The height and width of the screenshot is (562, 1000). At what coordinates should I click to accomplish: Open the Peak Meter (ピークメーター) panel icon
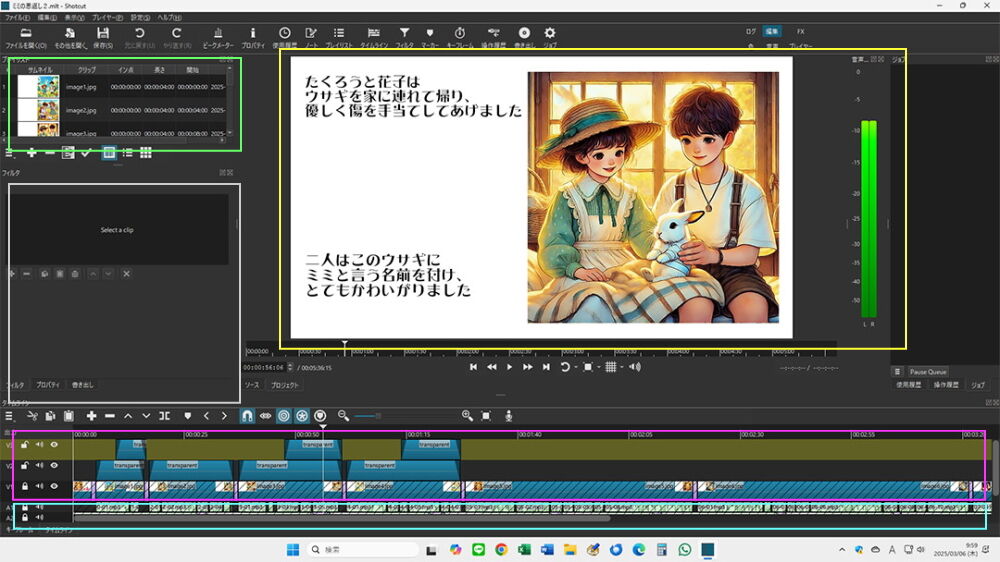(217, 33)
